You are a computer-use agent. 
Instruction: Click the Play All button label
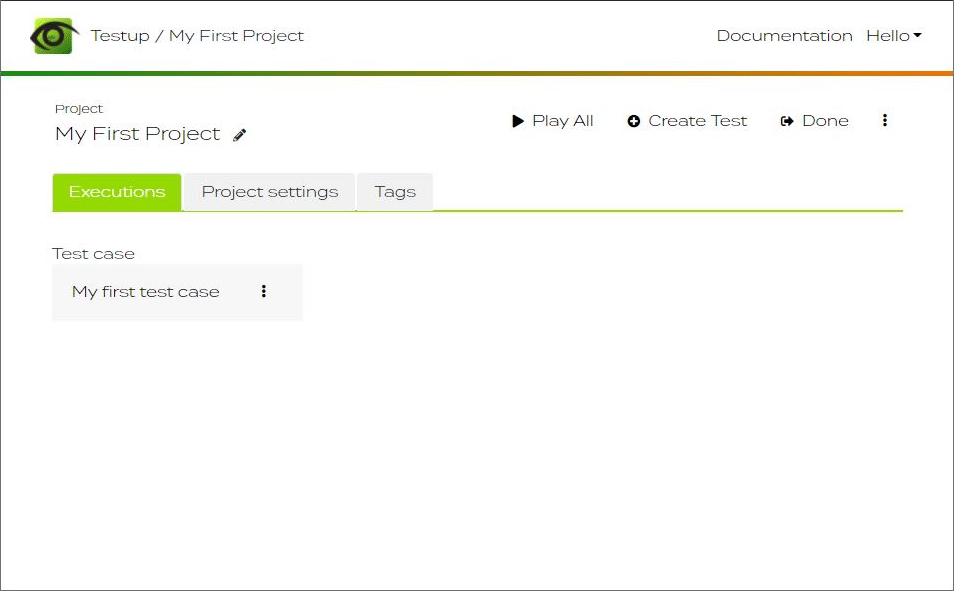pyautogui.click(x=563, y=121)
